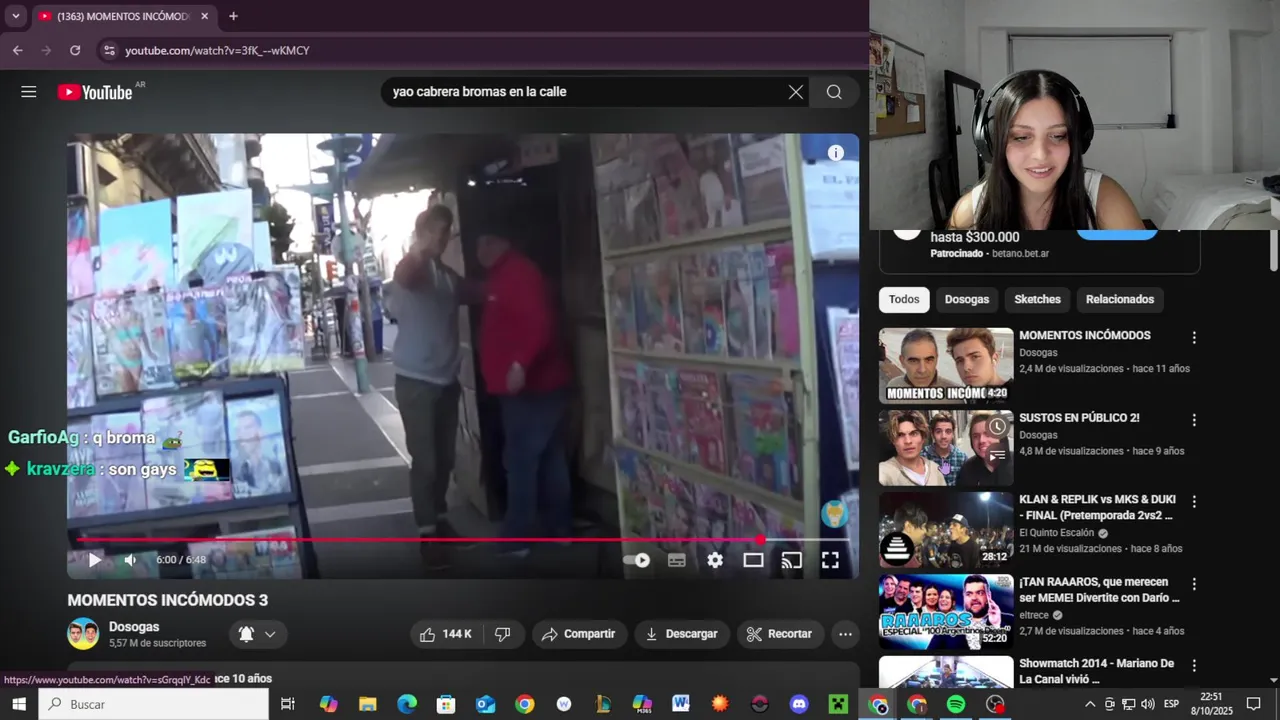This screenshot has width=1280, height=720.
Task: Open File Explorer from taskbar
Action: 368,704
